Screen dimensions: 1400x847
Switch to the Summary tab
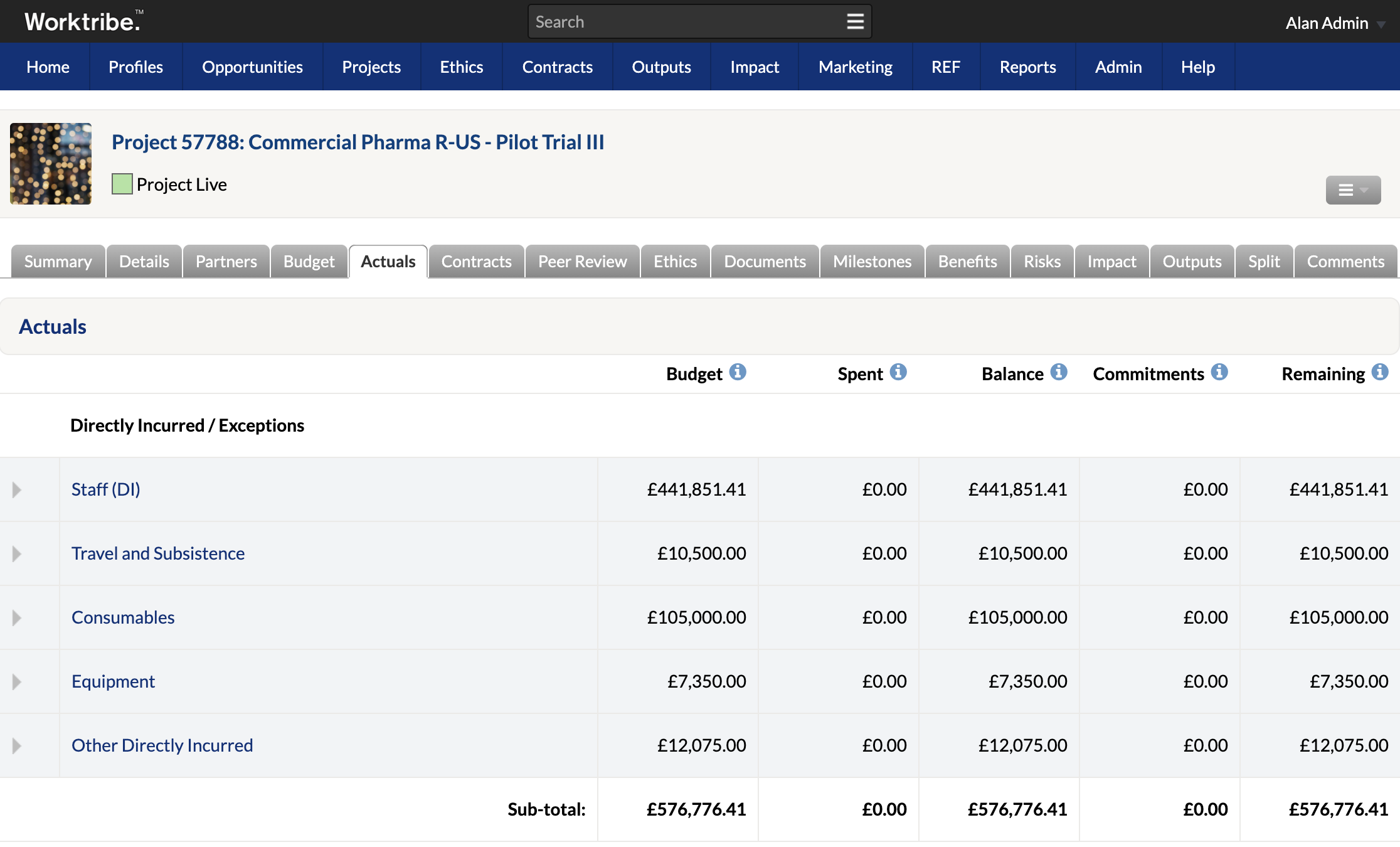pyautogui.click(x=58, y=261)
